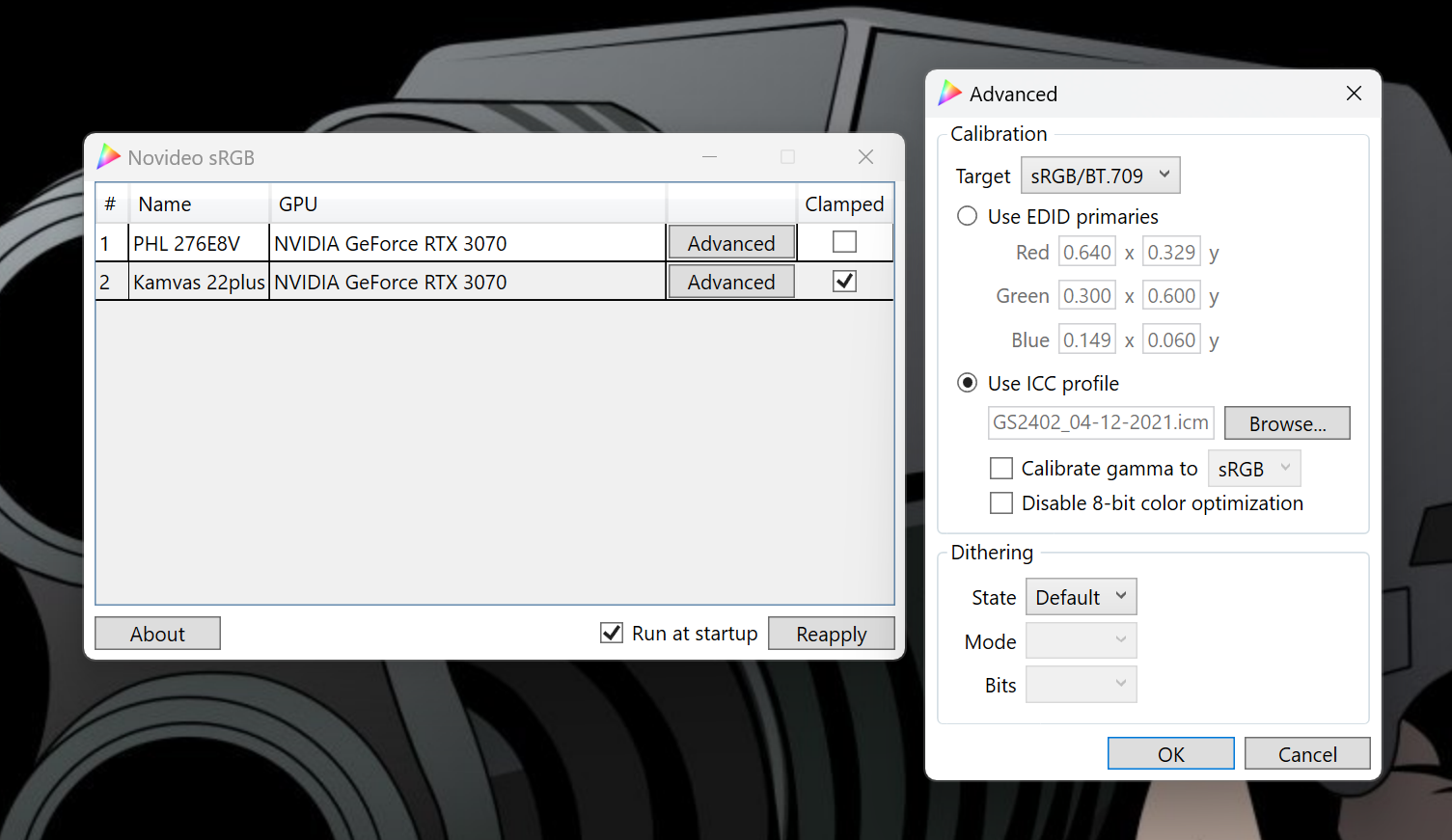The image size is (1452, 840).
Task: Click the Name column header
Action: click(x=199, y=203)
